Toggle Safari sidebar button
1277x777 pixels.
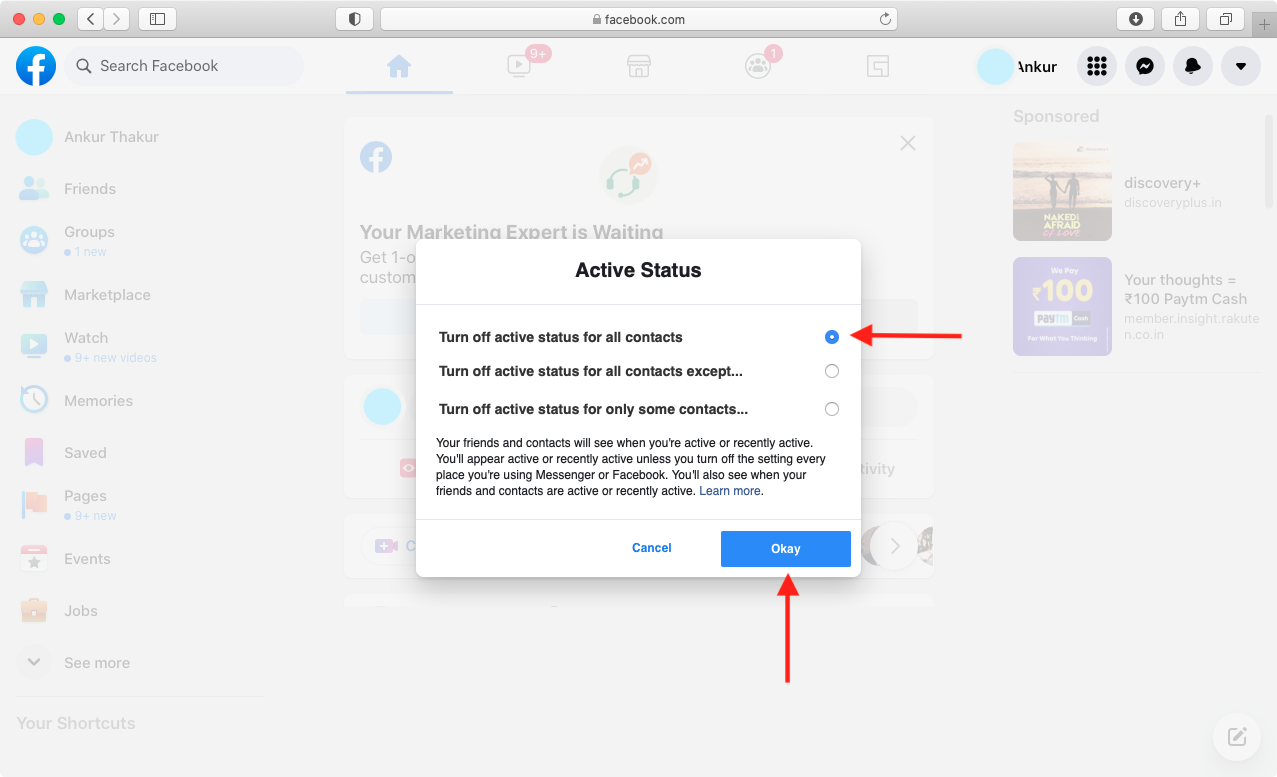(x=157, y=18)
